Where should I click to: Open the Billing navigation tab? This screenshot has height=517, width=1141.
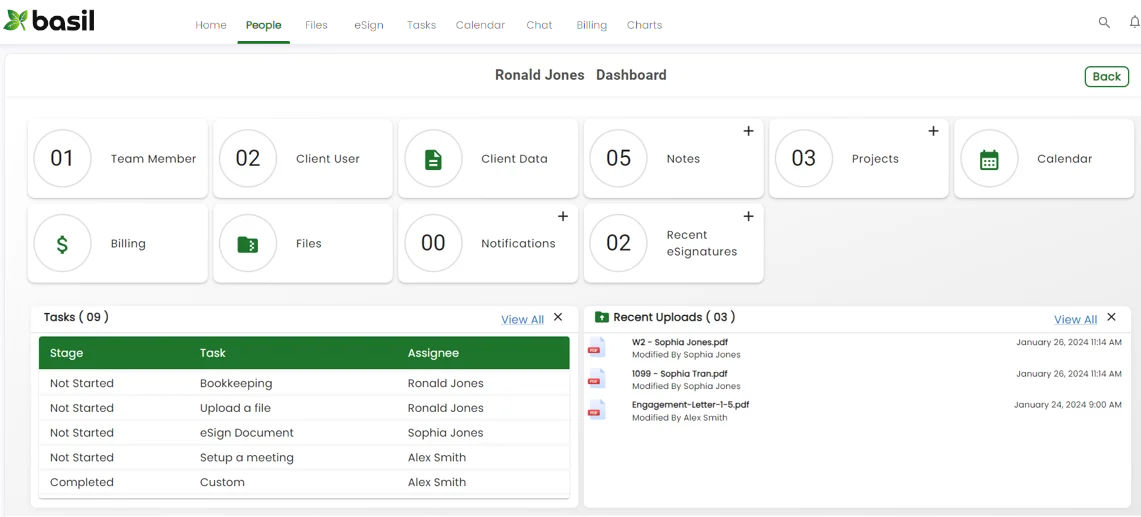[x=591, y=25]
